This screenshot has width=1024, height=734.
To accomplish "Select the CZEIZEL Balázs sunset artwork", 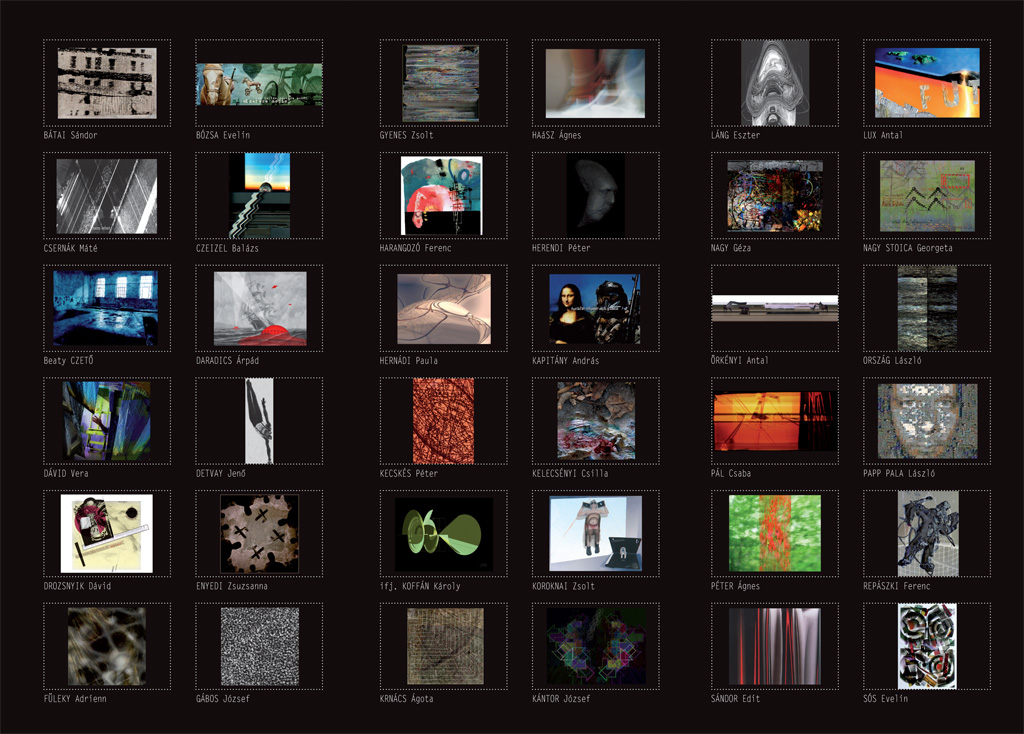I will (x=259, y=196).
